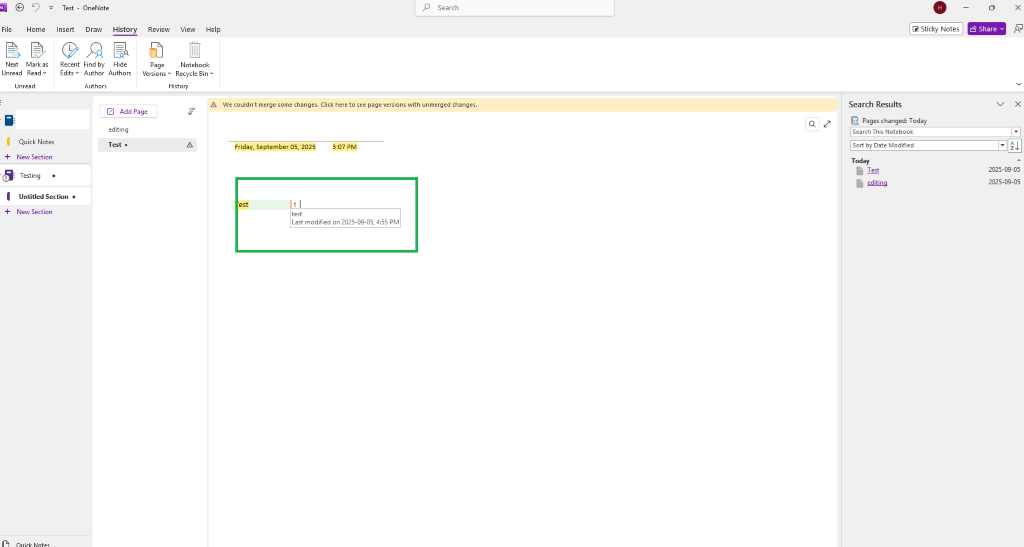Click the person icon beside the Share button
The height and width of the screenshot is (547, 1024).
1017,29
